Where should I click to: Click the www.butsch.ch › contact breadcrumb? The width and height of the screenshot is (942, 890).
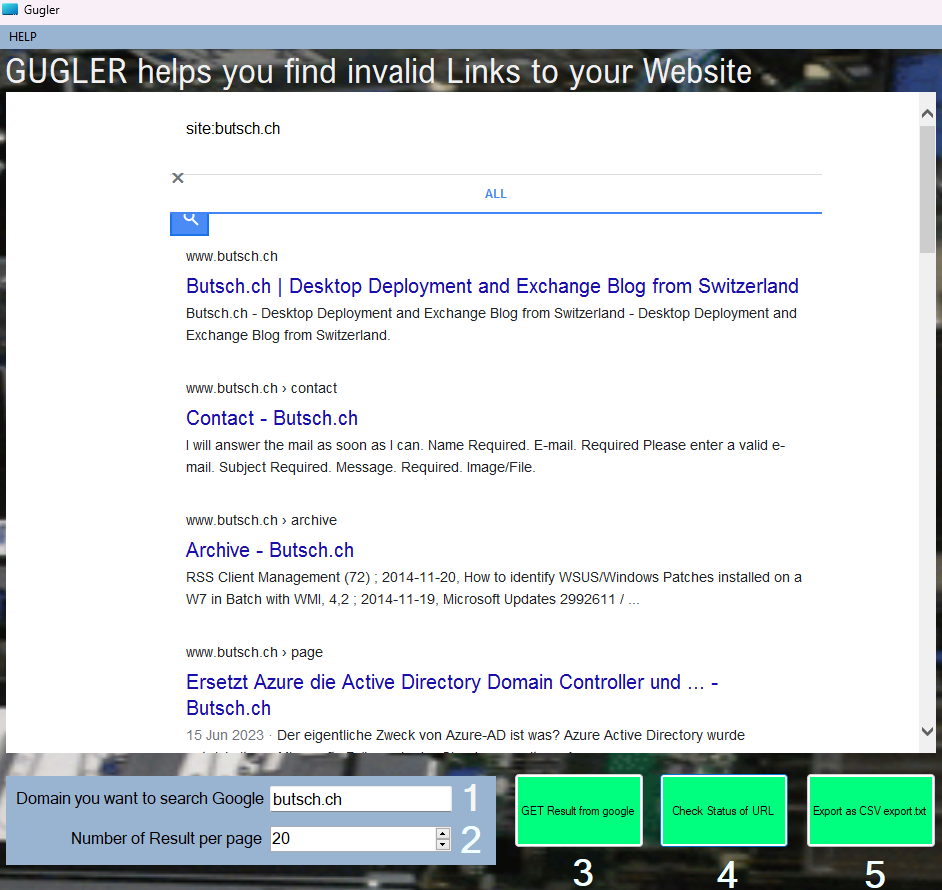261,388
